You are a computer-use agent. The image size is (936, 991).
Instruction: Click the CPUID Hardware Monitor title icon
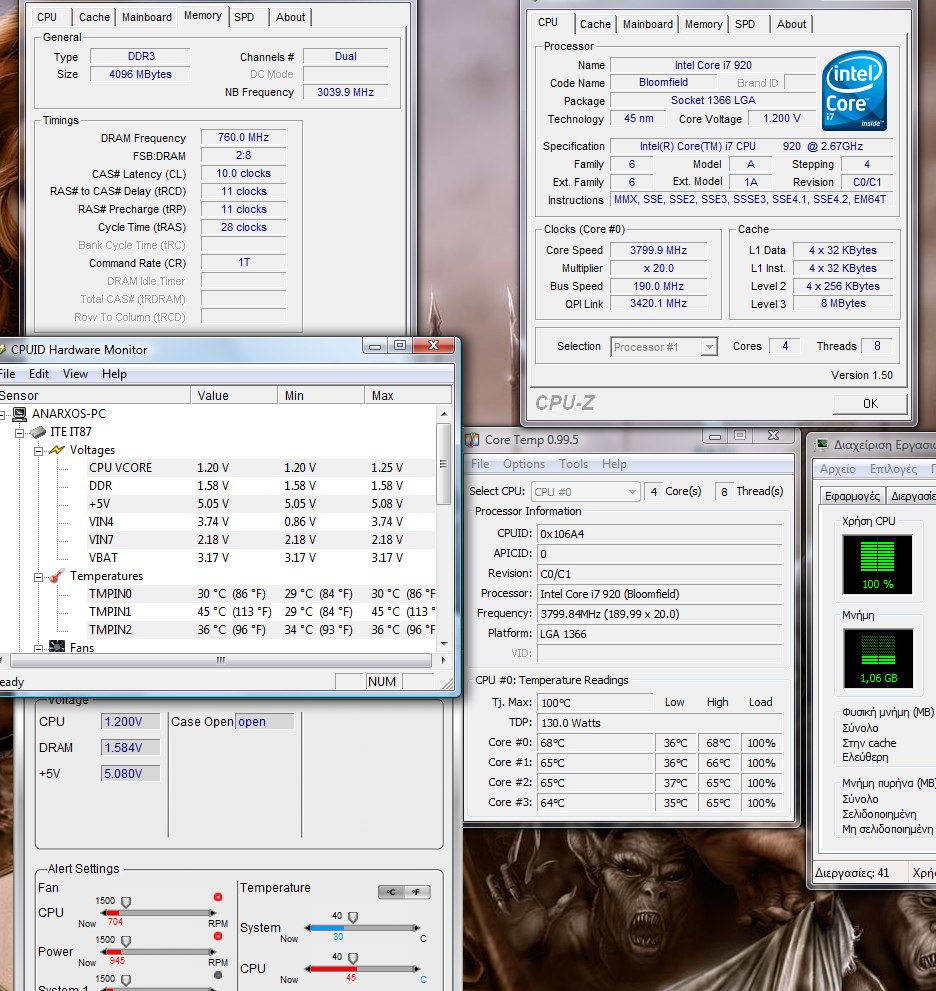coord(2,350)
